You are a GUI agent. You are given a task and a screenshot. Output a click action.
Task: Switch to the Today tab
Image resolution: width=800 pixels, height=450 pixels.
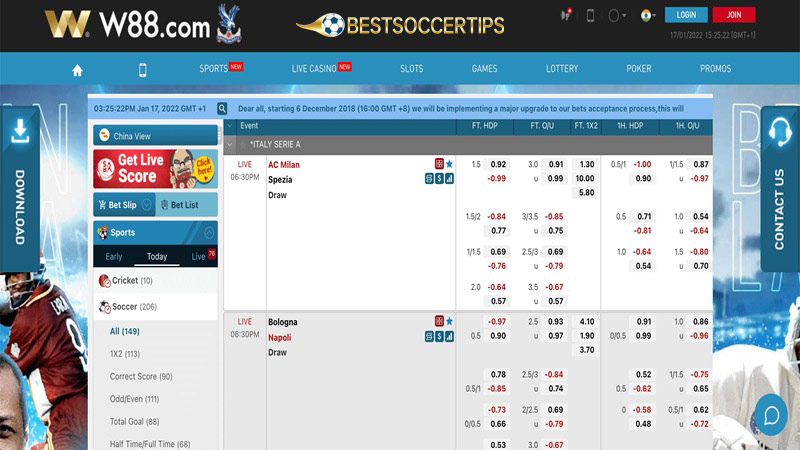point(157,256)
